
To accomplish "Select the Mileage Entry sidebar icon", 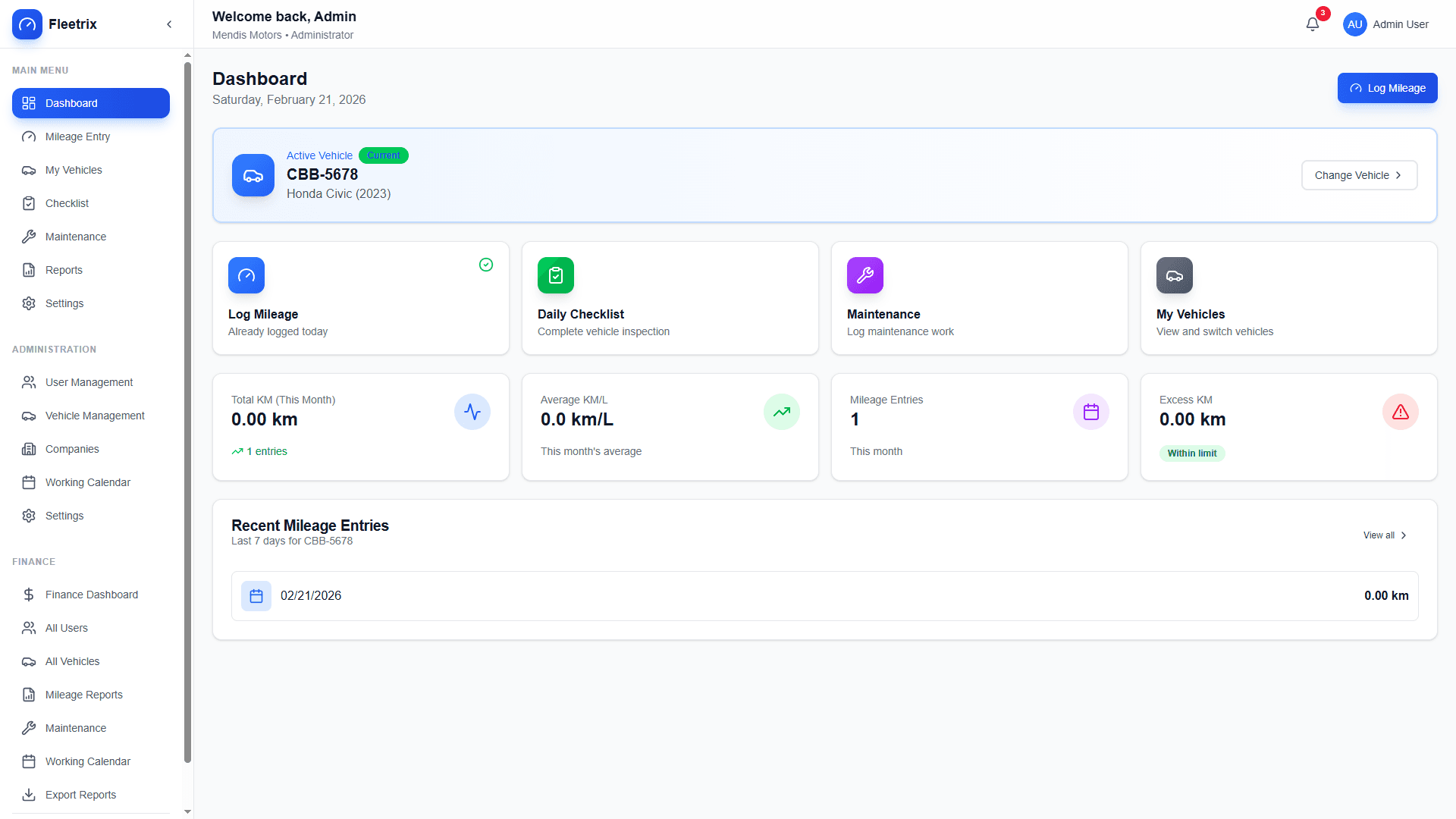I will [28, 136].
